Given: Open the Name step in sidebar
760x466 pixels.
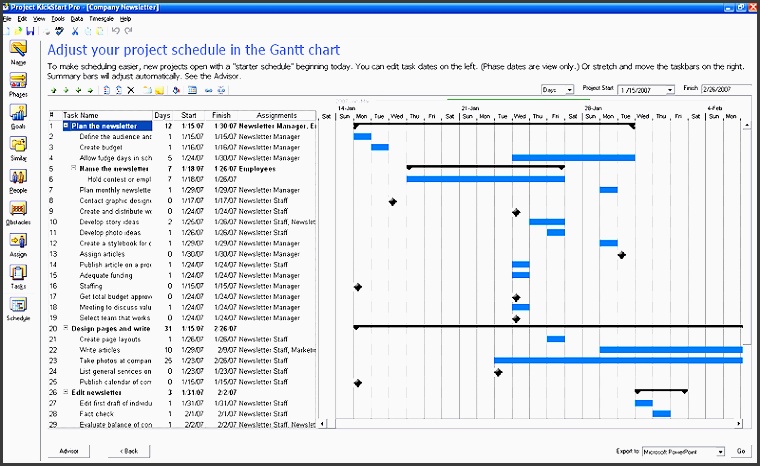Looking at the screenshot, I should [x=18, y=52].
